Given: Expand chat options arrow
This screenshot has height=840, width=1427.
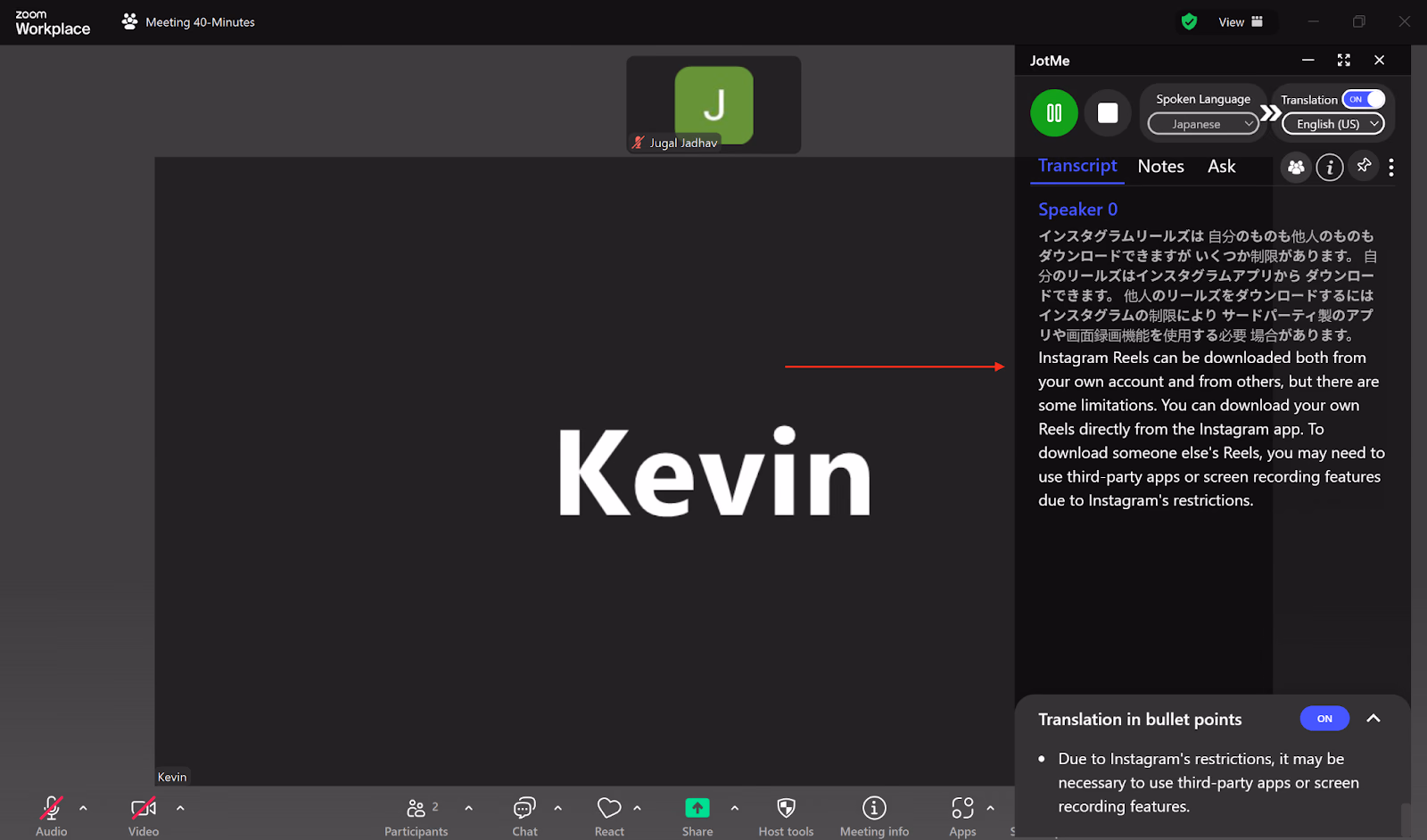Looking at the screenshot, I should point(557,808).
